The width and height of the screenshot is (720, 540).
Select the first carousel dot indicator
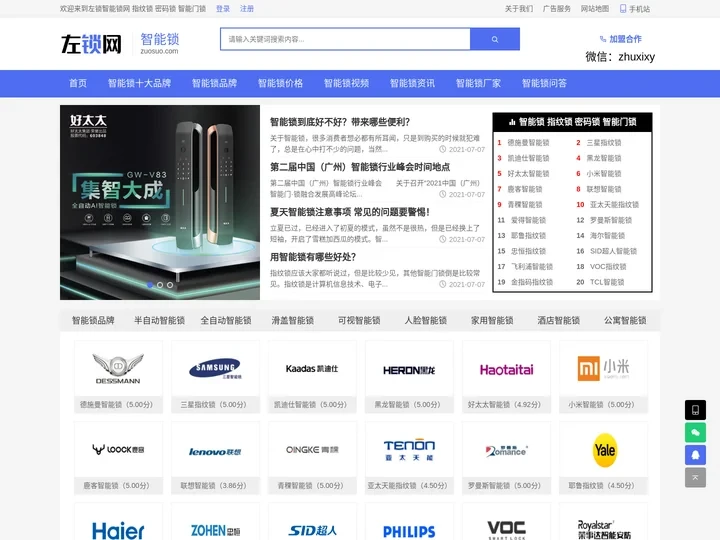click(150, 285)
